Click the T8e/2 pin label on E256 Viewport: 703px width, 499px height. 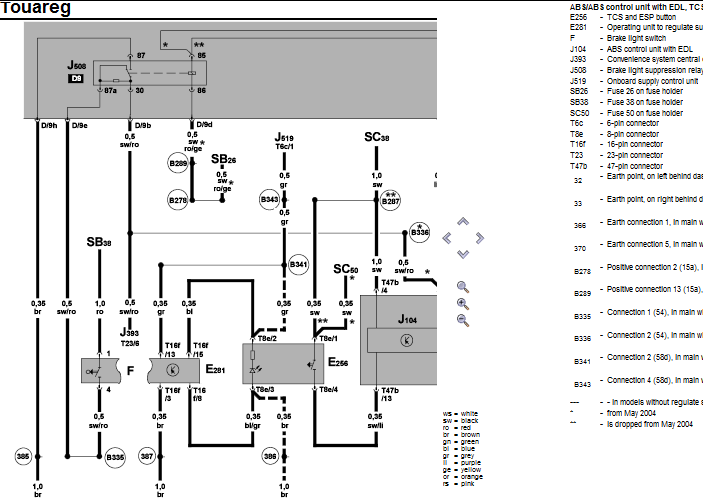(267, 338)
